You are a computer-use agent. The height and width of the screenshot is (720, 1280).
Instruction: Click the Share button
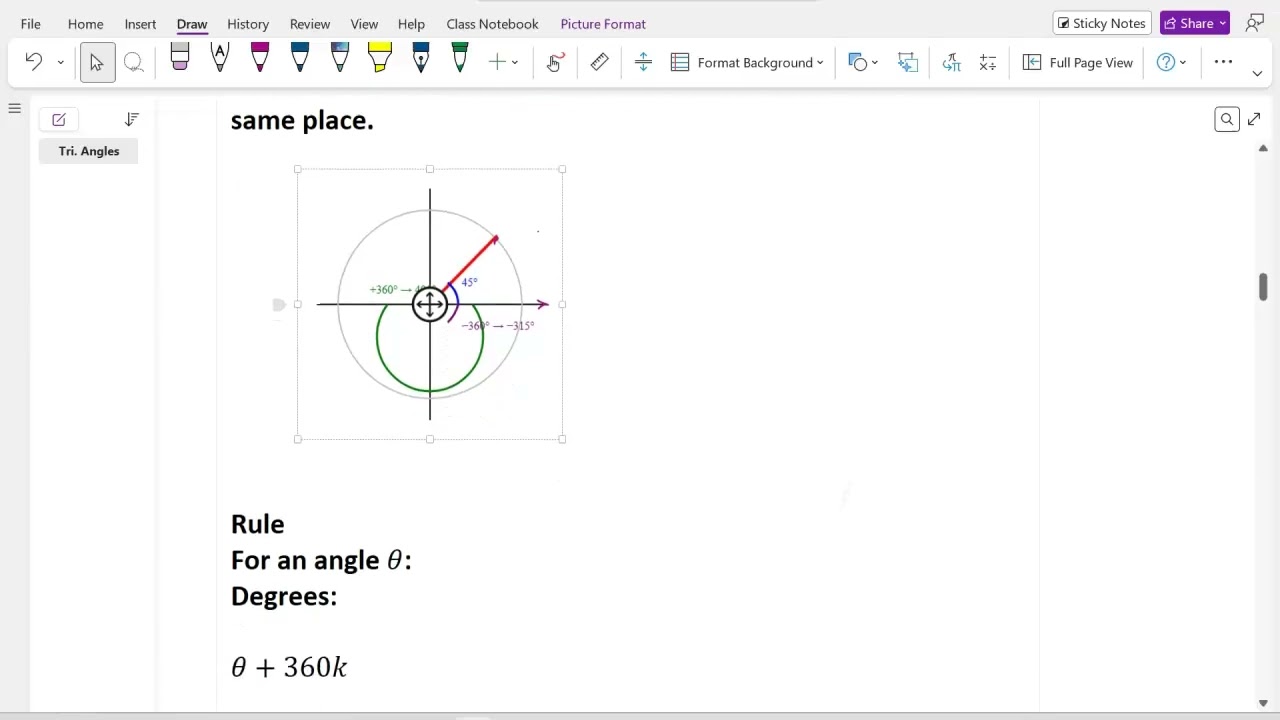[1195, 23]
